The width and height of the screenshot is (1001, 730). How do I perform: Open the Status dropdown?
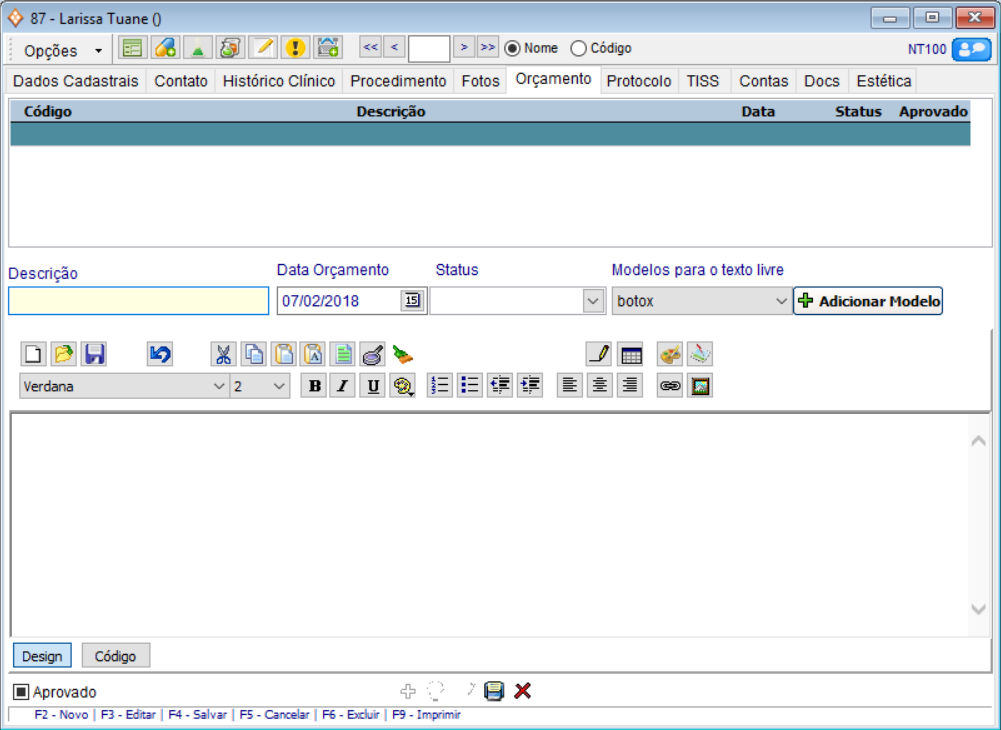click(593, 301)
